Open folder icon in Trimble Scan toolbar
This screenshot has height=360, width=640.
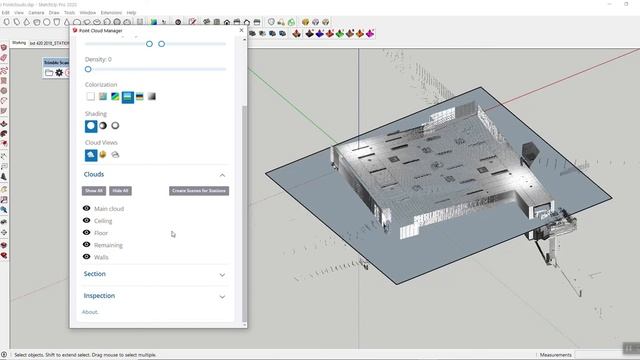(x=49, y=73)
